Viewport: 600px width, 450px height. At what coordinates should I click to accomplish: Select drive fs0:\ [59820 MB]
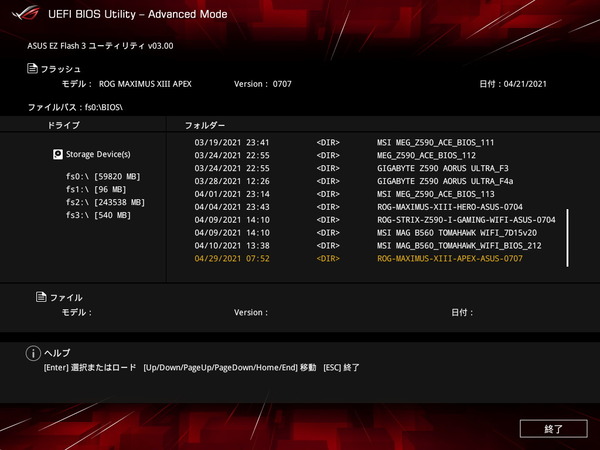[103, 176]
